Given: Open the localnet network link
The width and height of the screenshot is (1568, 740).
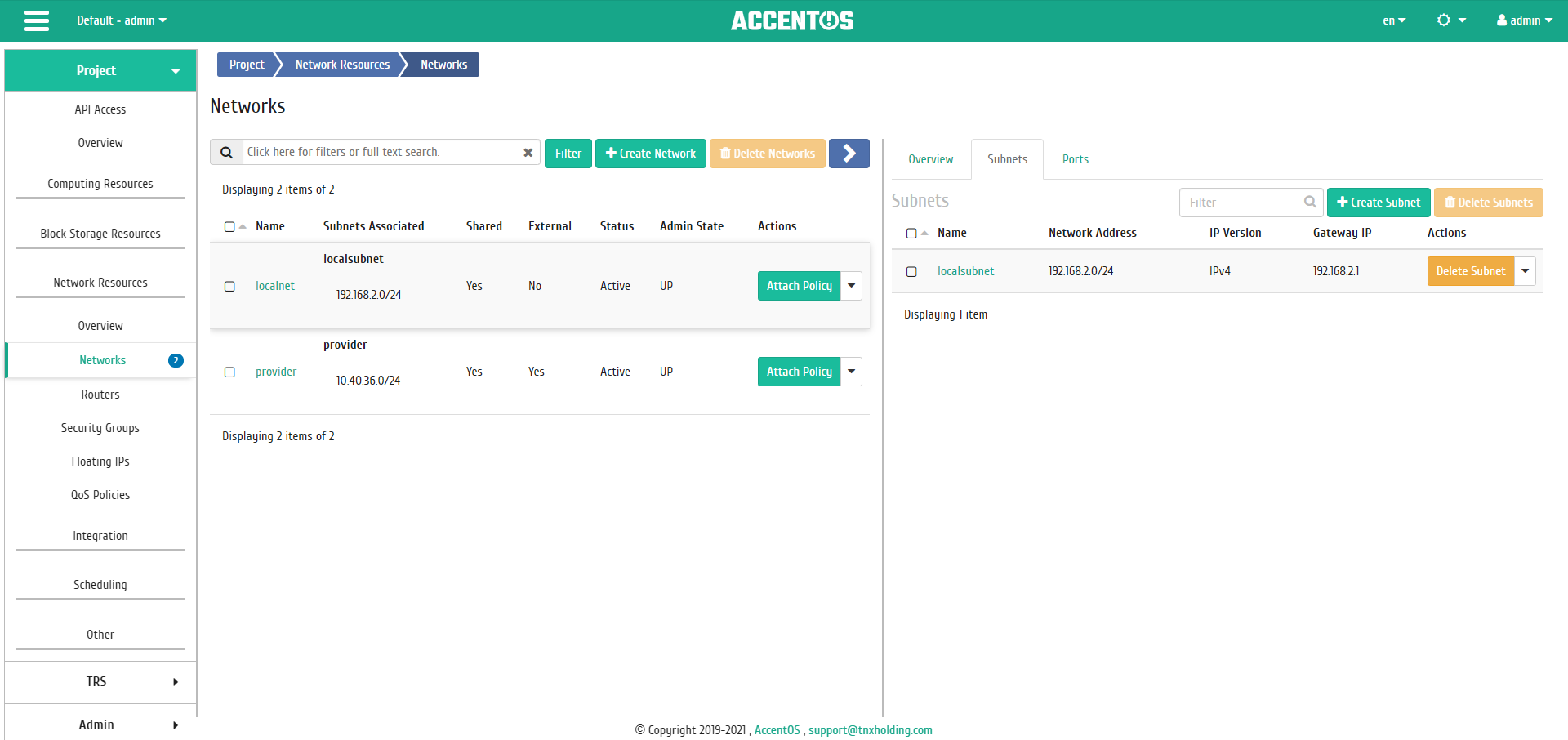Looking at the screenshot, I should click(275, 286).
